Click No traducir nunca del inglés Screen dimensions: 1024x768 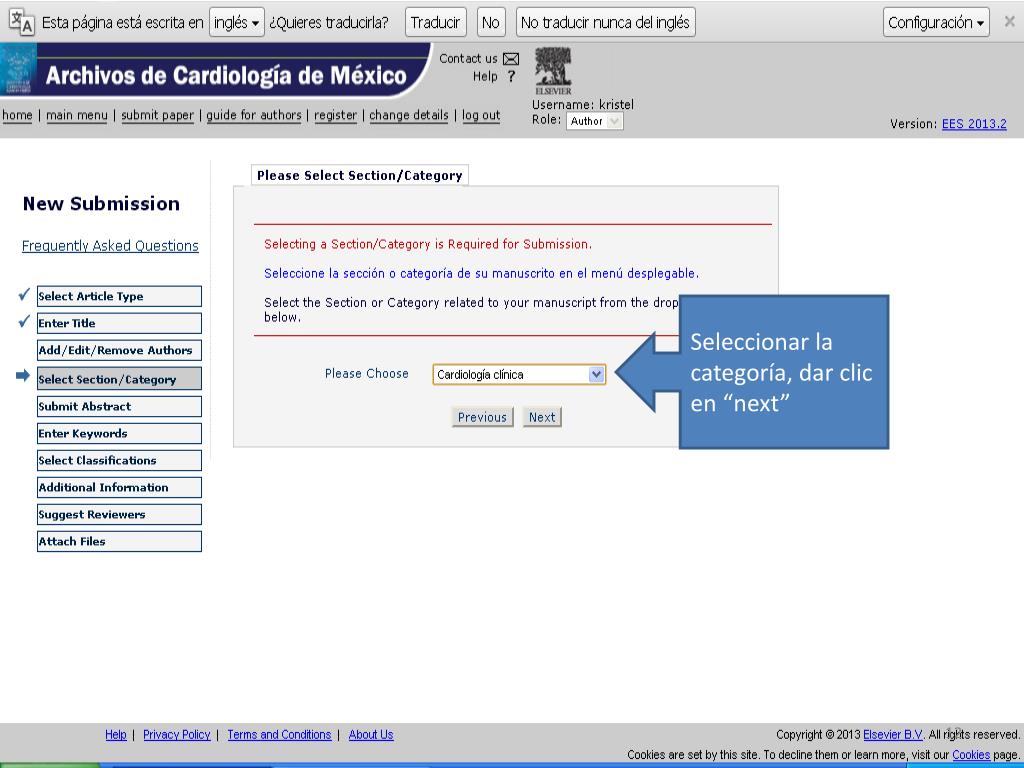[605, 22]
